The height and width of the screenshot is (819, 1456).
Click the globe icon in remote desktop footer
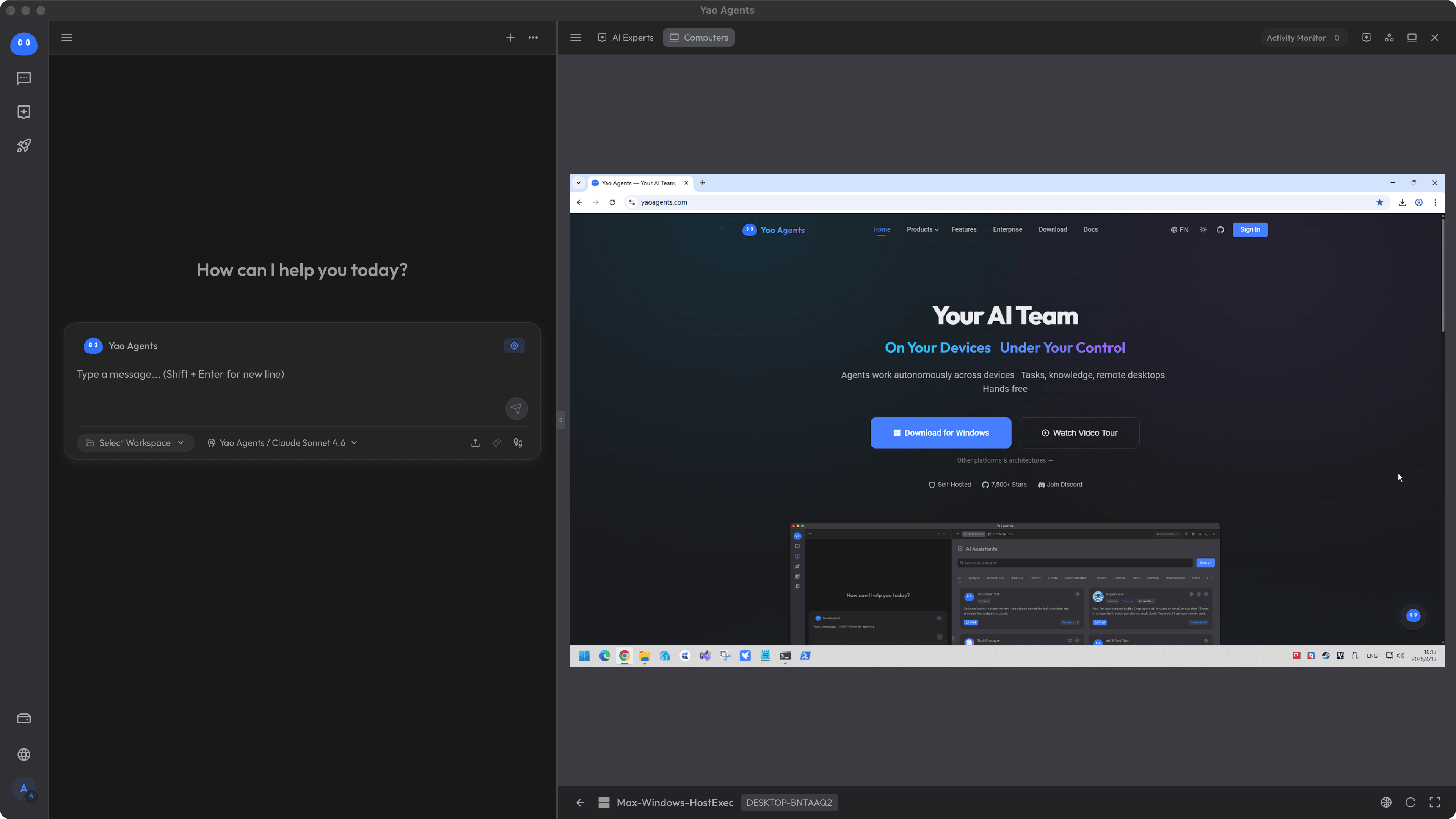pyautogui.click(x=1386, y=803)
